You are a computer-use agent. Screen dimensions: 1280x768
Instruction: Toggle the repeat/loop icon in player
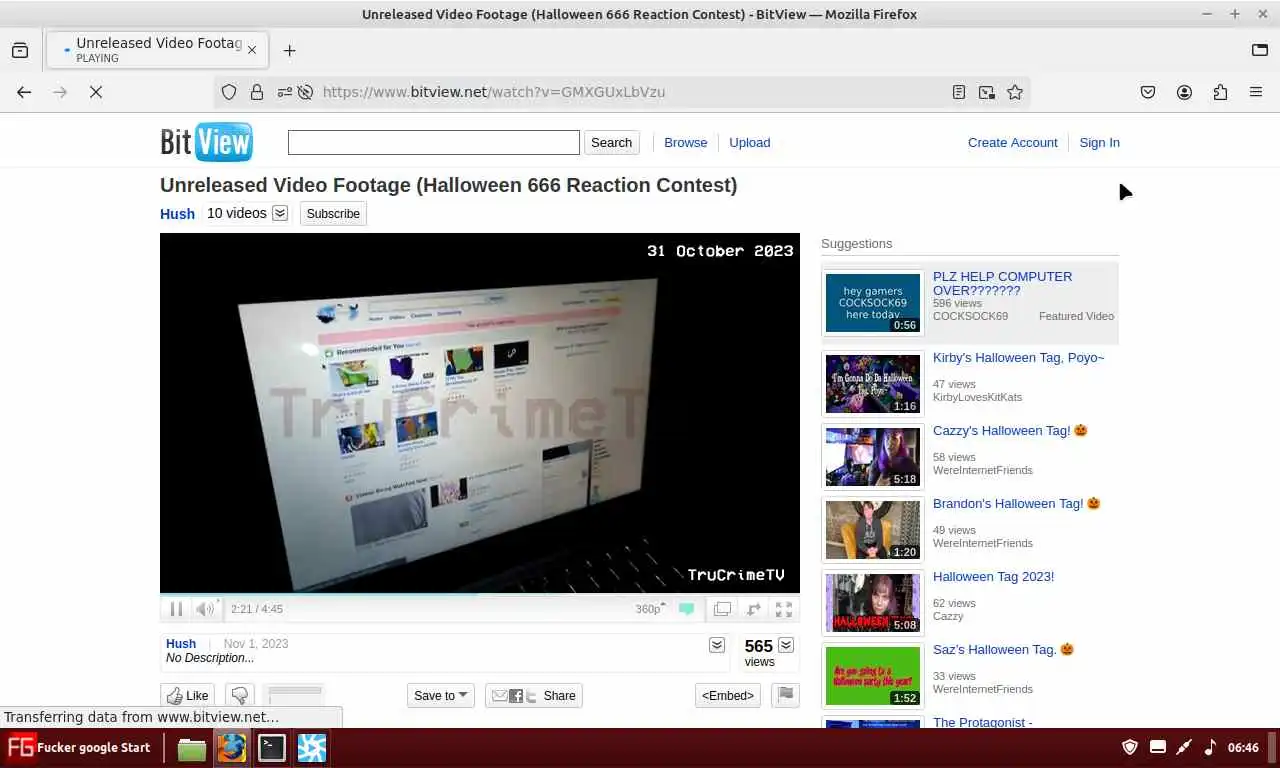[x=753, y=608]
